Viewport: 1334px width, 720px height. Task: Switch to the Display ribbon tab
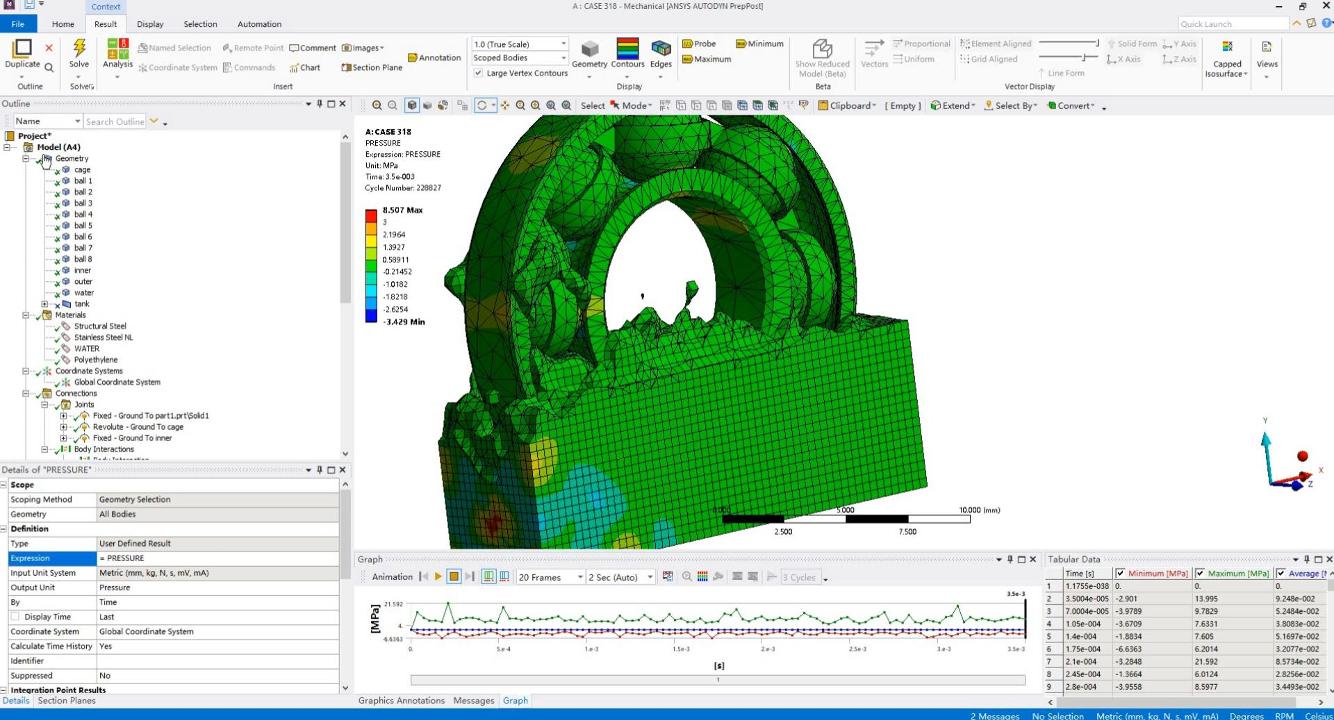pos(150,24)
